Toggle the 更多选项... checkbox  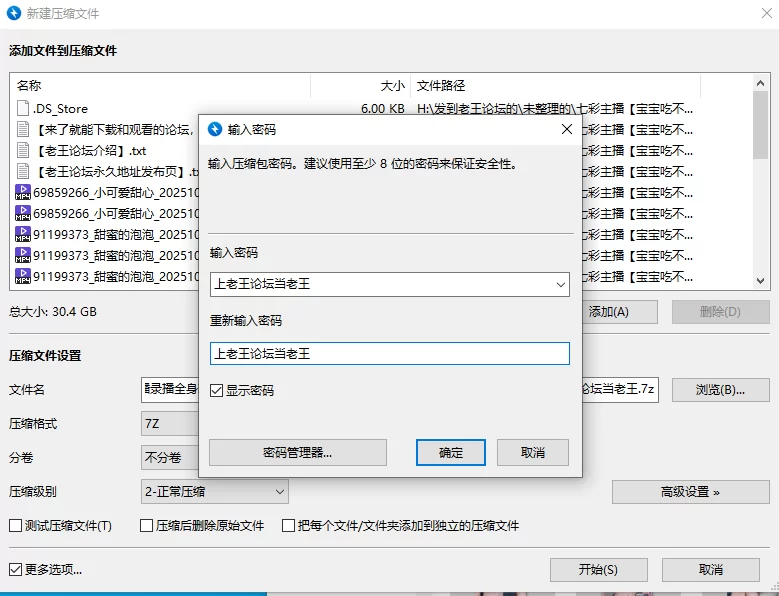15,569
